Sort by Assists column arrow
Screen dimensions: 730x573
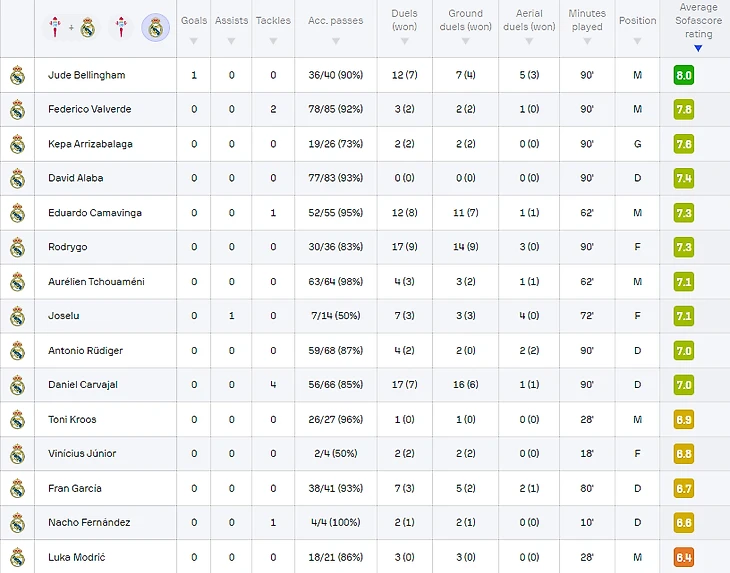pyautogui.click(x=231, y=41)
